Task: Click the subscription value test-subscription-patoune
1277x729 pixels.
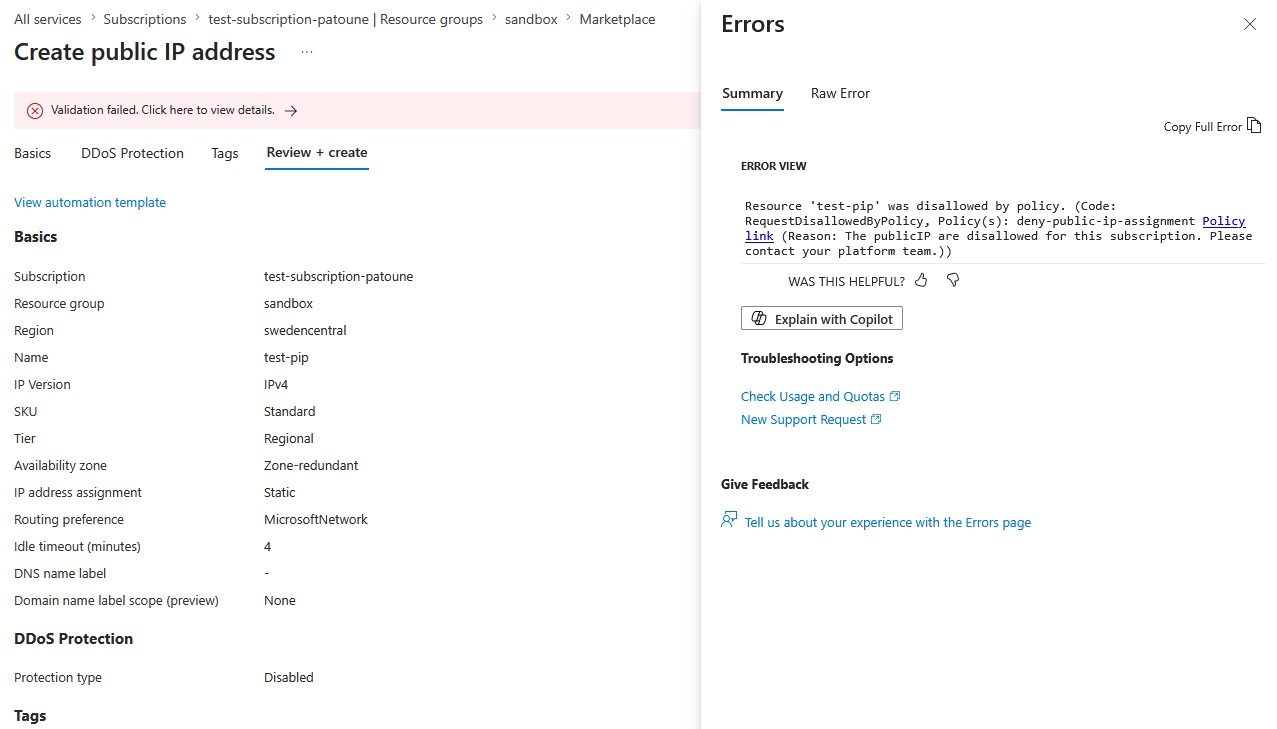Action: 338,276
